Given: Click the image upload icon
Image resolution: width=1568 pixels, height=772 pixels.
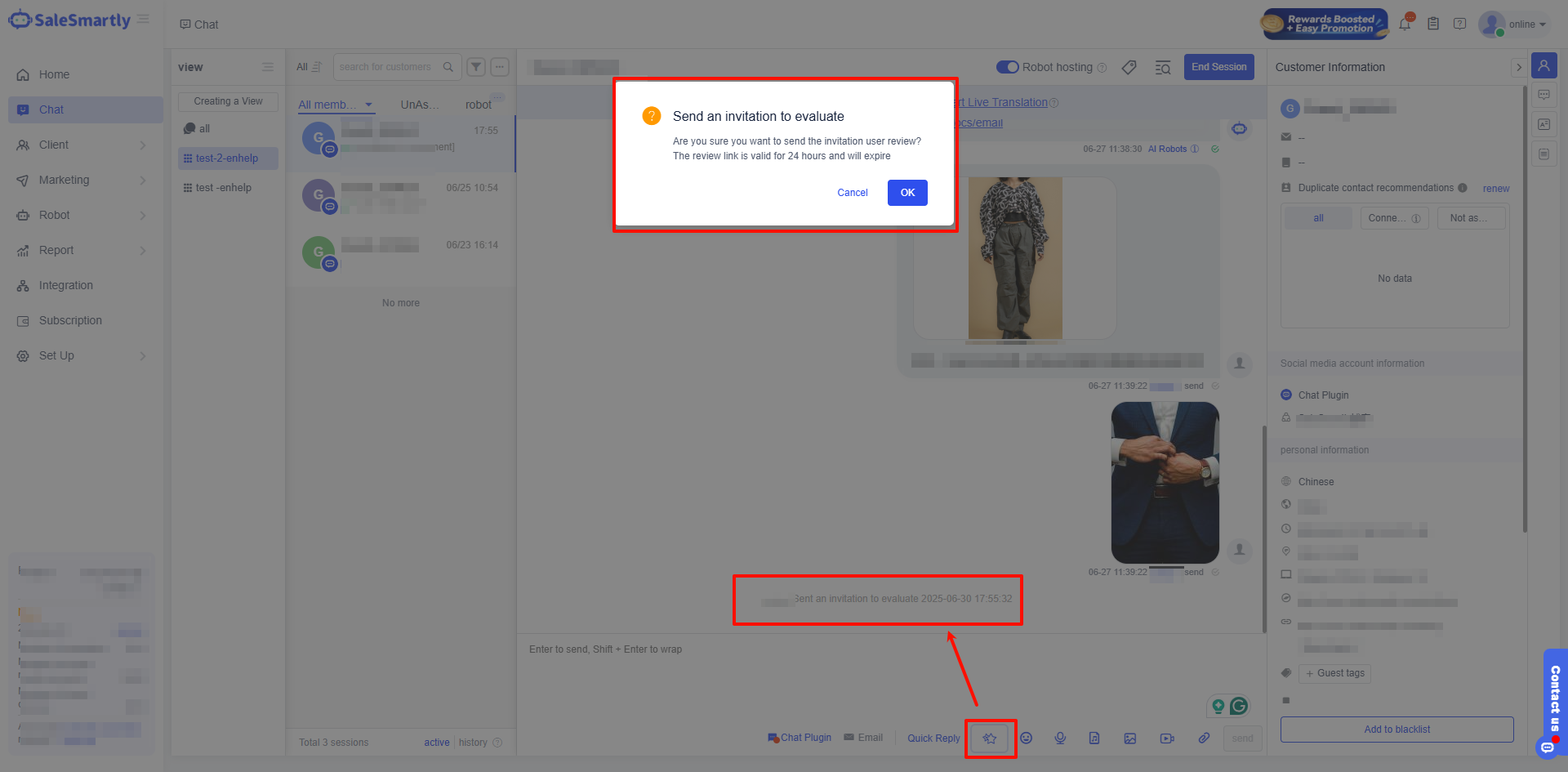Looking at the screenshot, I should click(1130, 739).
